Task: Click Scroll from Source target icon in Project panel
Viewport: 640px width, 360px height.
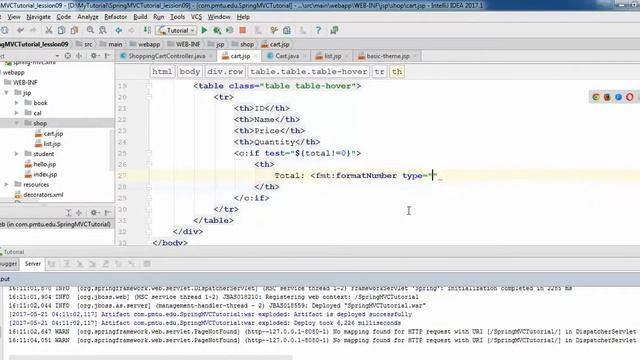Action: coord(68,56)
